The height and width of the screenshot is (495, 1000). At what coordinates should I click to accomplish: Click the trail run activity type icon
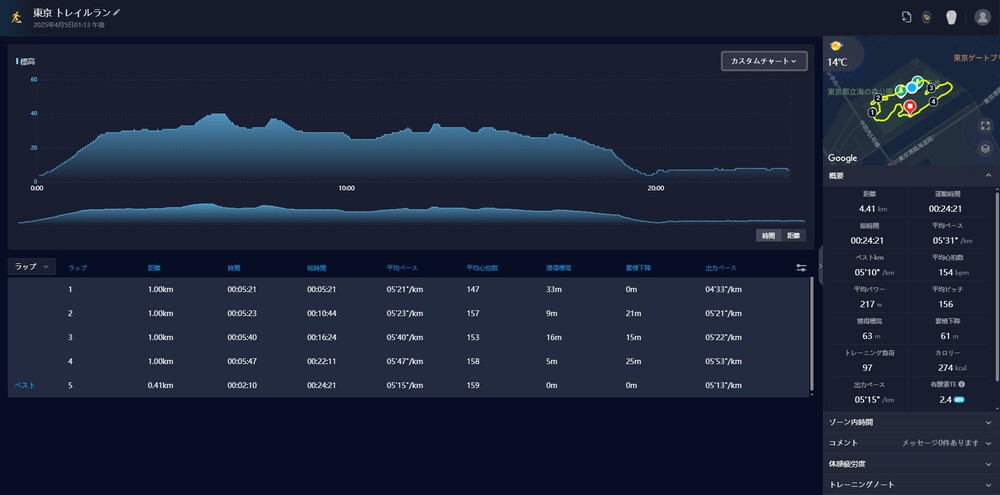[16, 17]
